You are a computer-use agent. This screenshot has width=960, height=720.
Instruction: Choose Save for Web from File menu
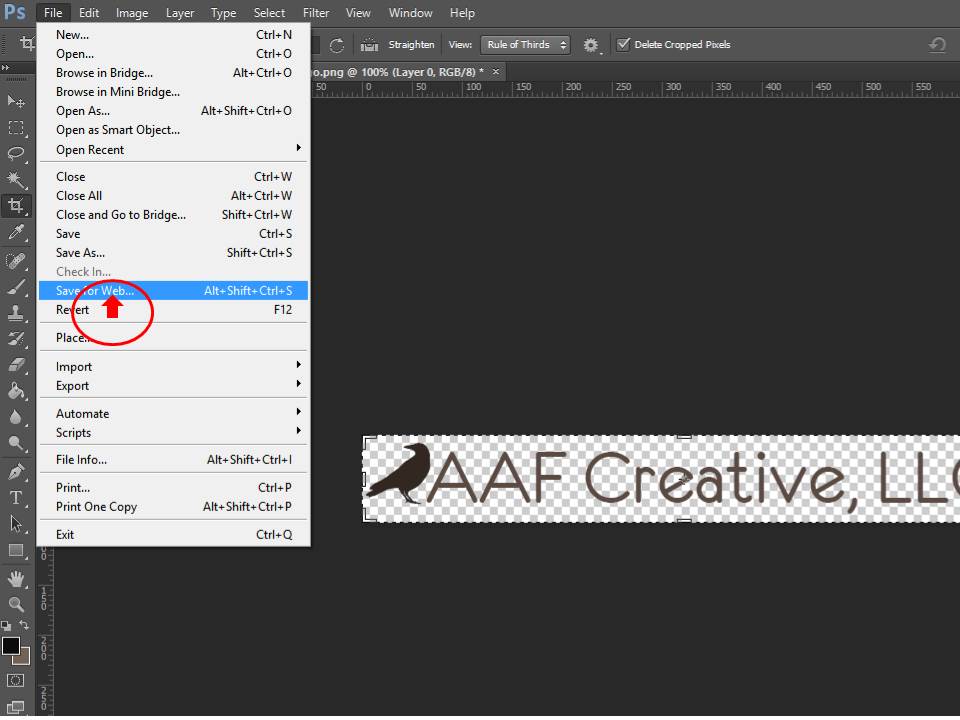point(173,291)
